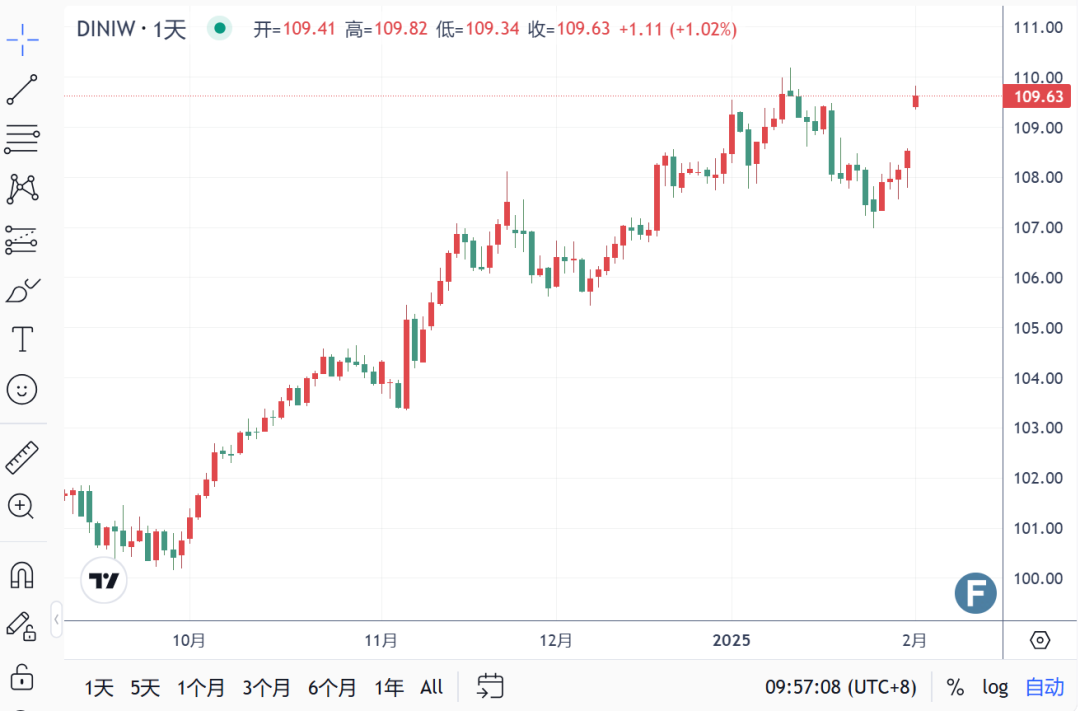The height and width of the screenshot is (711, 1080).
Task: Collapse the left drawing toolbar arrow
Action: [56, 620]
